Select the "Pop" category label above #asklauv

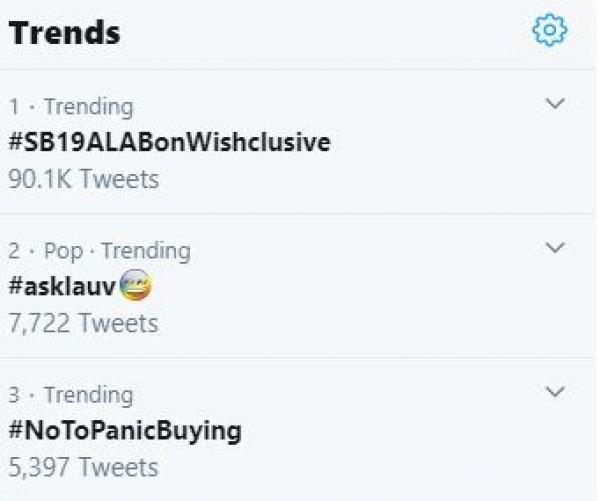[63, 250]
